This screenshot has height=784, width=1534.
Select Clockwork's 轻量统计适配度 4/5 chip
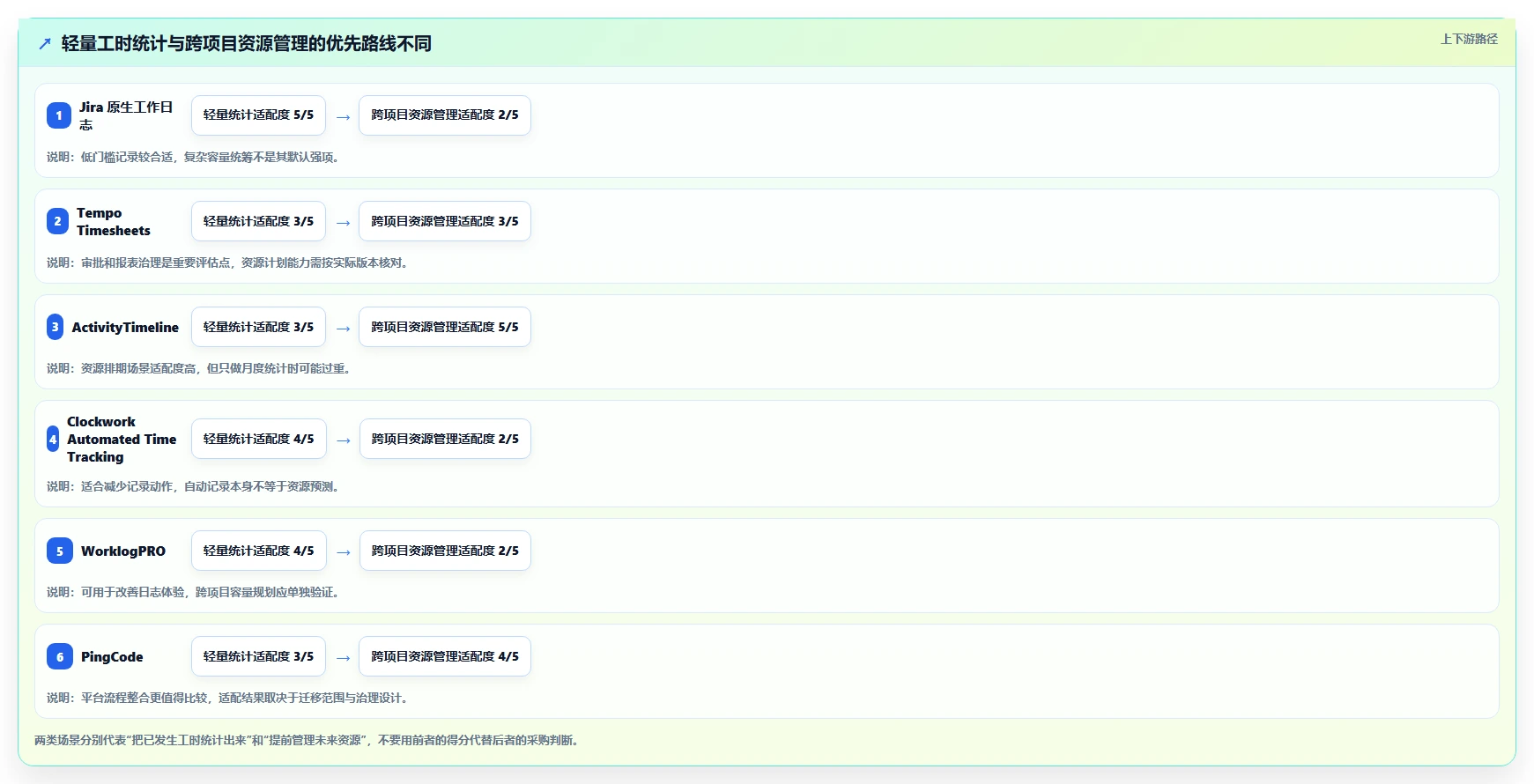pyautogui.click(x=259, y=439)
